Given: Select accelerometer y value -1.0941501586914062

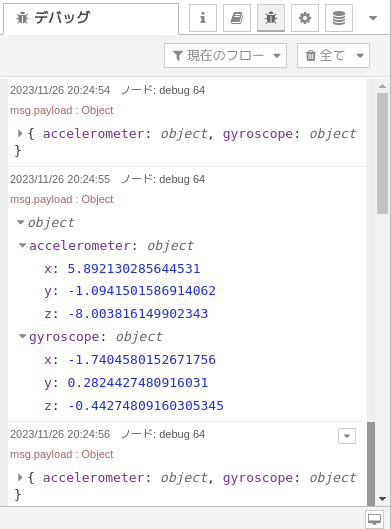Looking at the screenshot, I should pyautogui.click(x=142, y=291).
